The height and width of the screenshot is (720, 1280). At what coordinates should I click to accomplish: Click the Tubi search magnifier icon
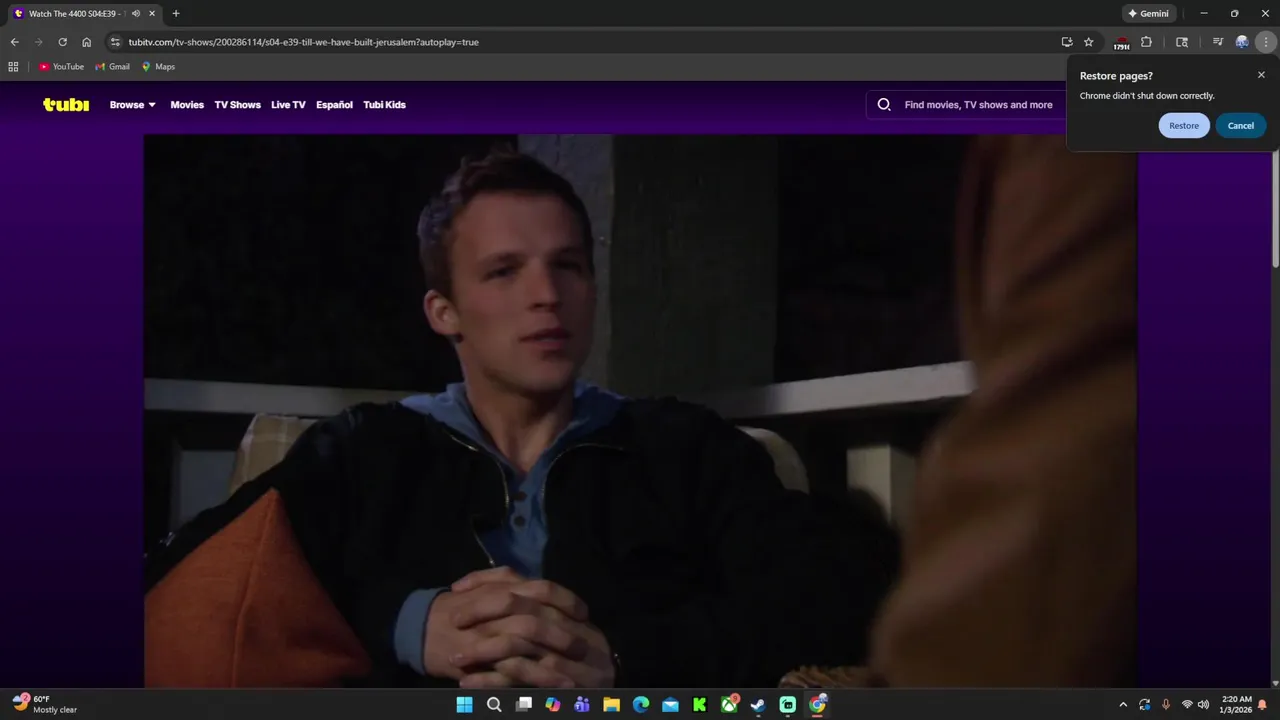tap(884, 104)
